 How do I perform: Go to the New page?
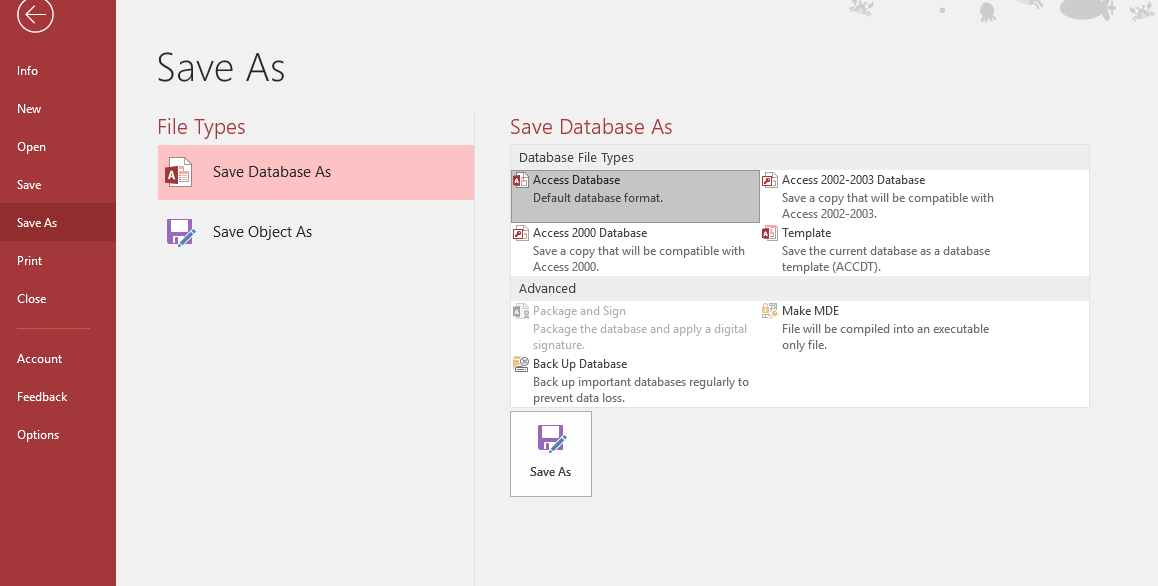coord(29,109)
